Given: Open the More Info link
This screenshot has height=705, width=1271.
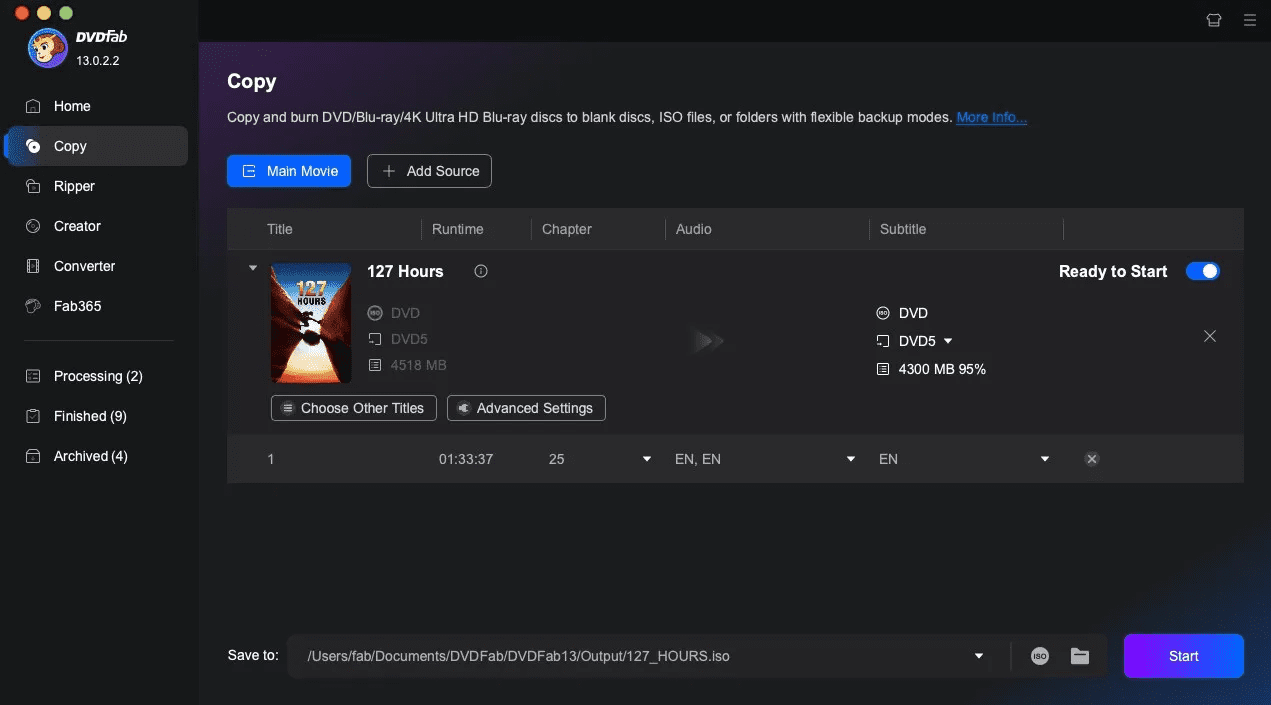Looking at the screenshot, I should [991, 117].
